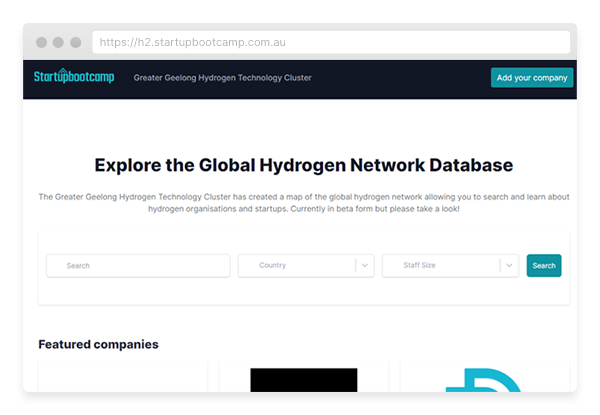Image resolution: width=600 pixels, height=415 pixels.
Task: Click Explore the Global Hydrogen Network Database heading
Action: tap(304, 165)
